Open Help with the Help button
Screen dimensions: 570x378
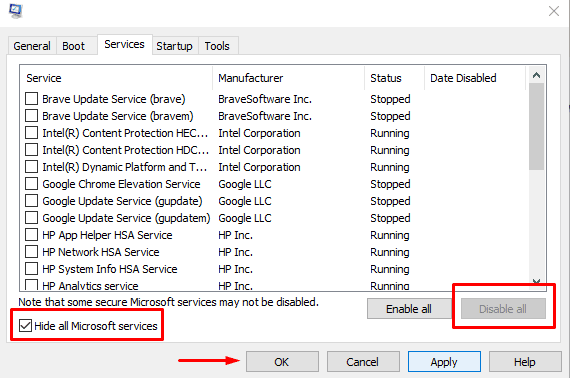tap(525, 362)
